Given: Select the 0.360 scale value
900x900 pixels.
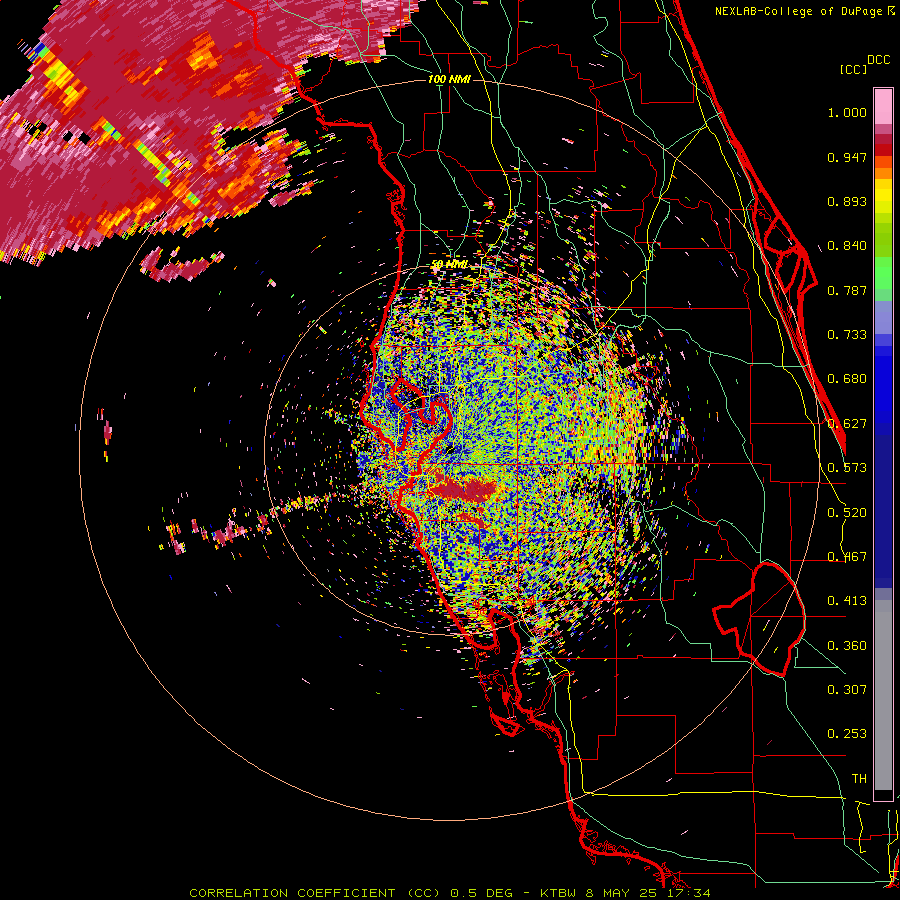Looking at the screenshot, I should [x=847, y=646].
